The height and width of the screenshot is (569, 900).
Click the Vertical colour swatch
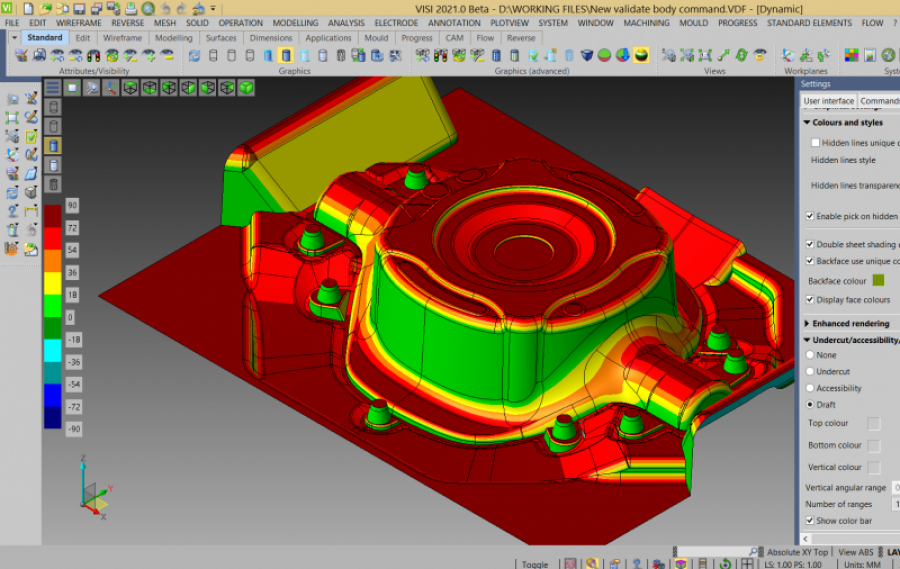(x=874, y=467)
